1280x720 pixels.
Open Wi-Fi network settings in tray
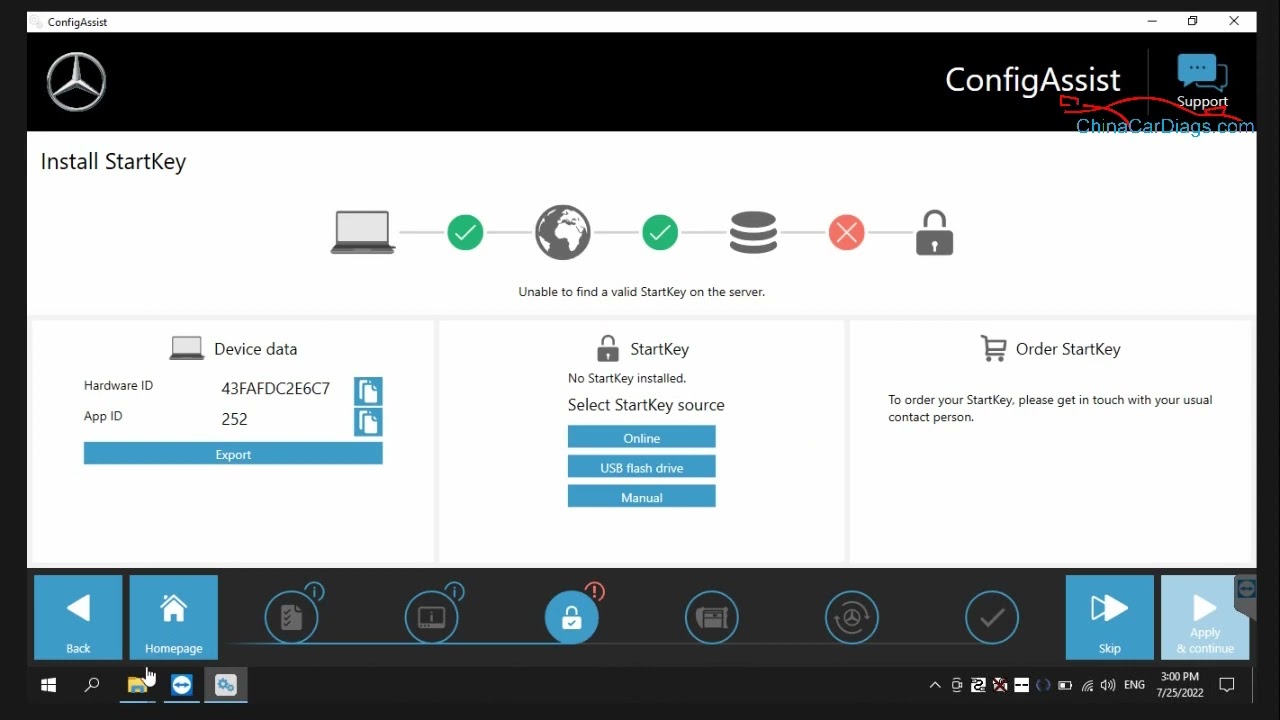coord(1087,685)
